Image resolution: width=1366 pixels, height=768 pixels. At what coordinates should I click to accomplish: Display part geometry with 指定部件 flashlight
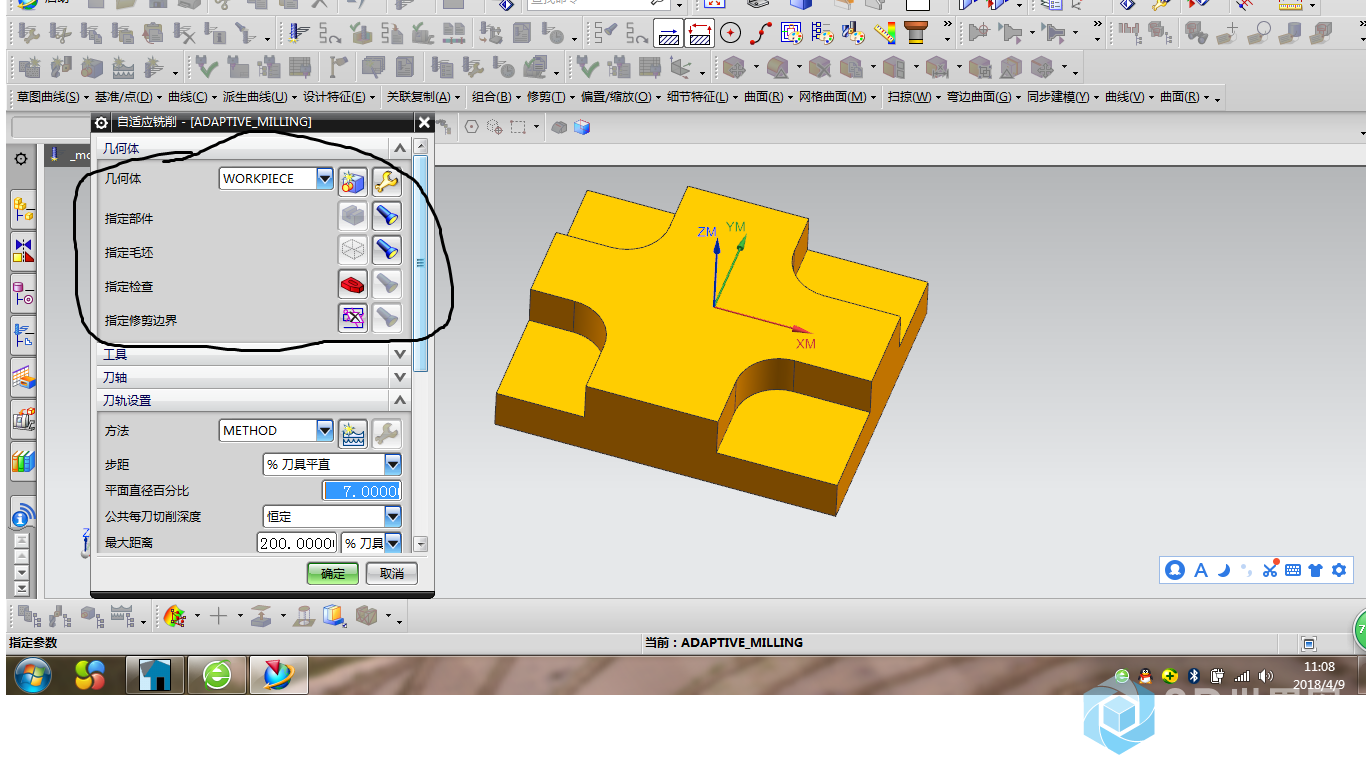[386, 216]
